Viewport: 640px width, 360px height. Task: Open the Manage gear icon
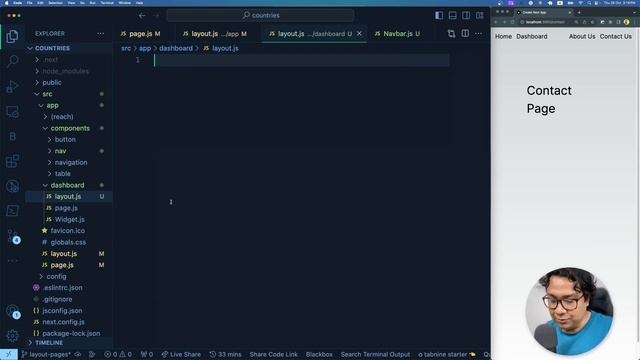(x=12, y=336)
